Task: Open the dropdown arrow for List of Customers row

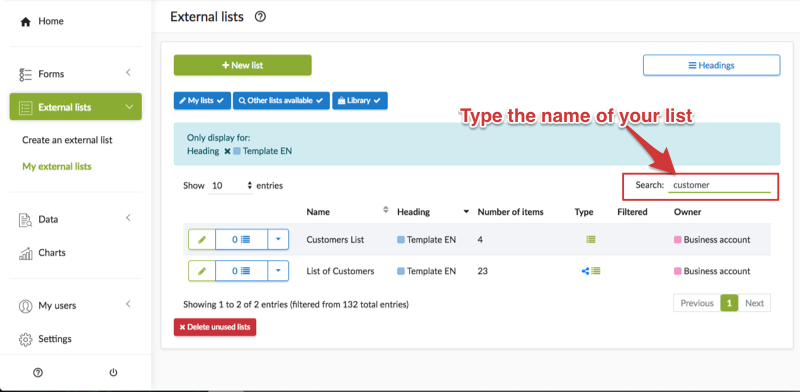Action: [x=278, y=271]
